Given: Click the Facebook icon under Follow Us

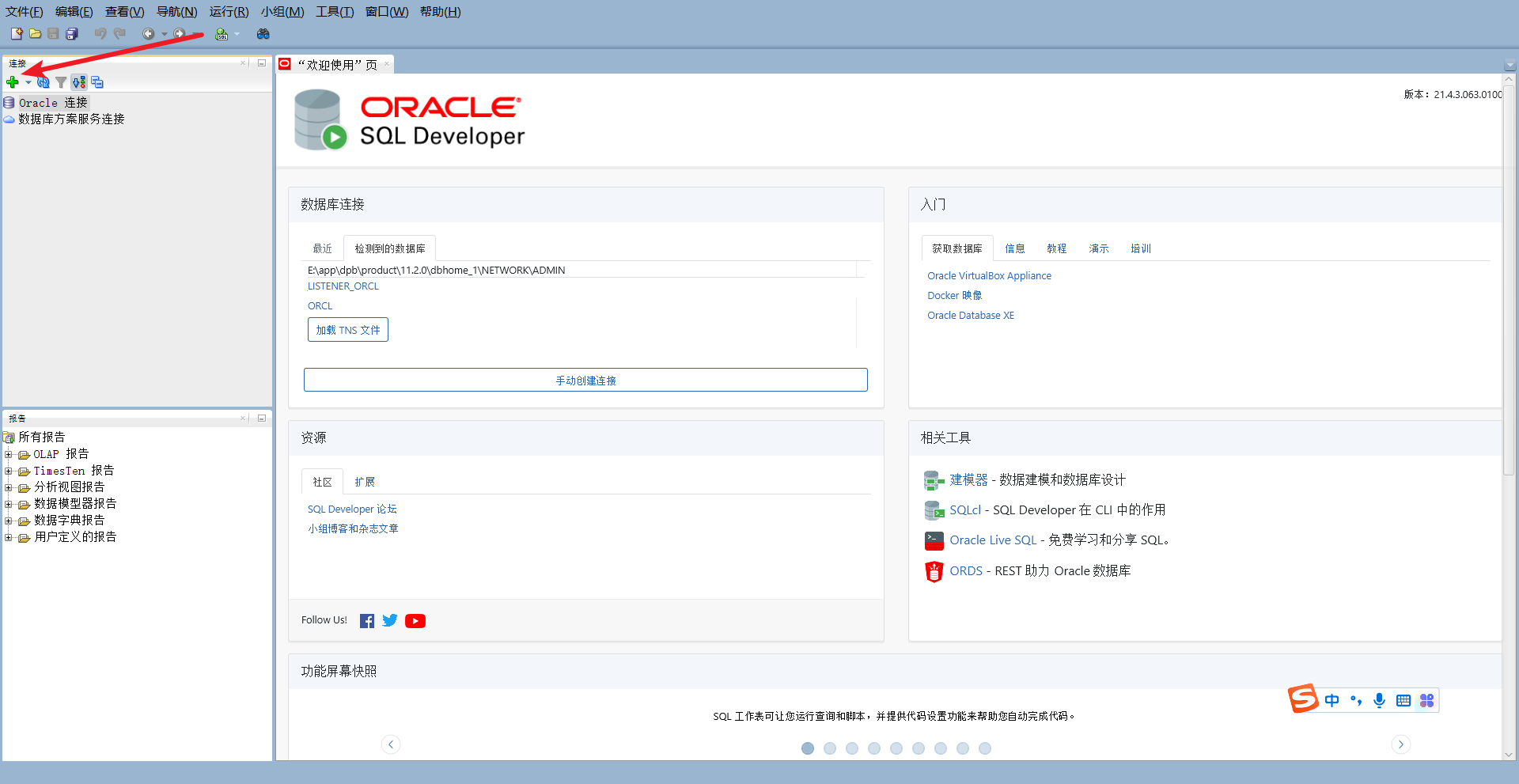Looking at the screenshot, I should [x=367, y=621].
